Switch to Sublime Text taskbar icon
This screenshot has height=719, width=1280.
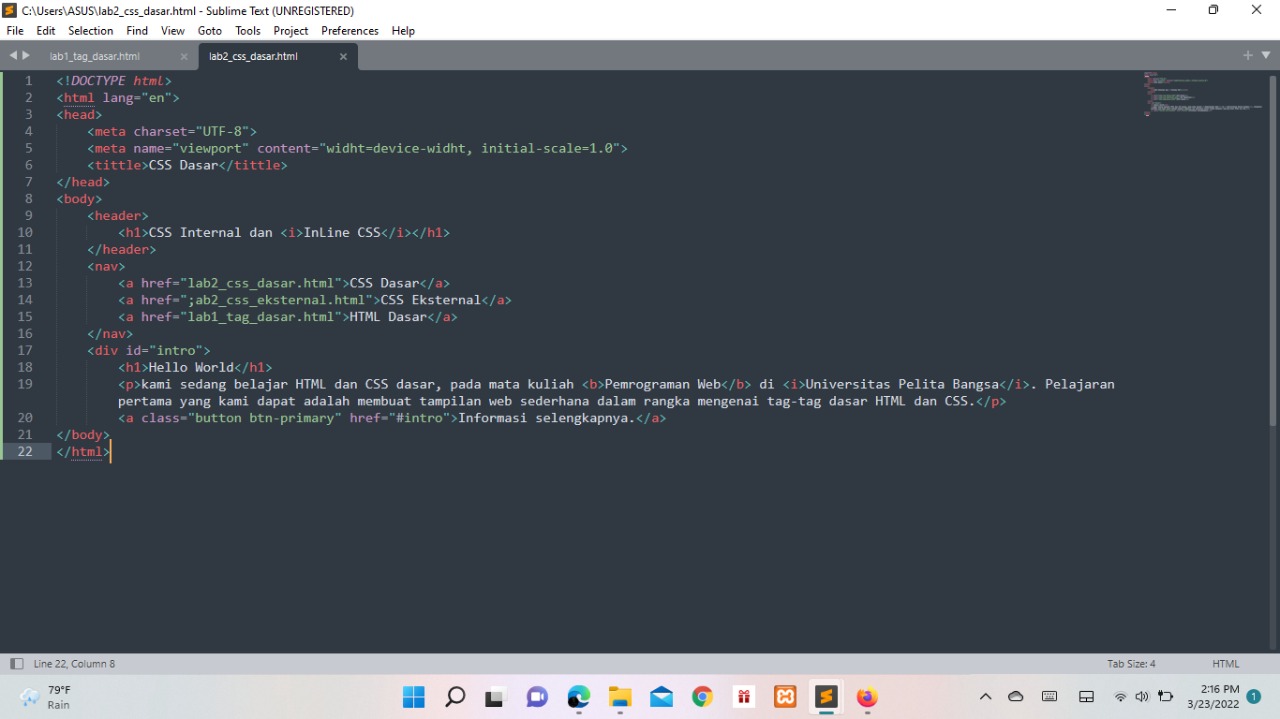[x=826, y=697]
